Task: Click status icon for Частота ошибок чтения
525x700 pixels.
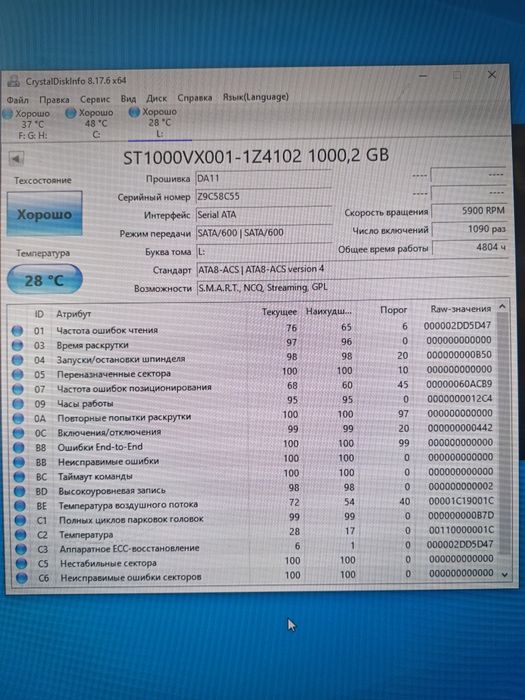Action: click(17, 331)
